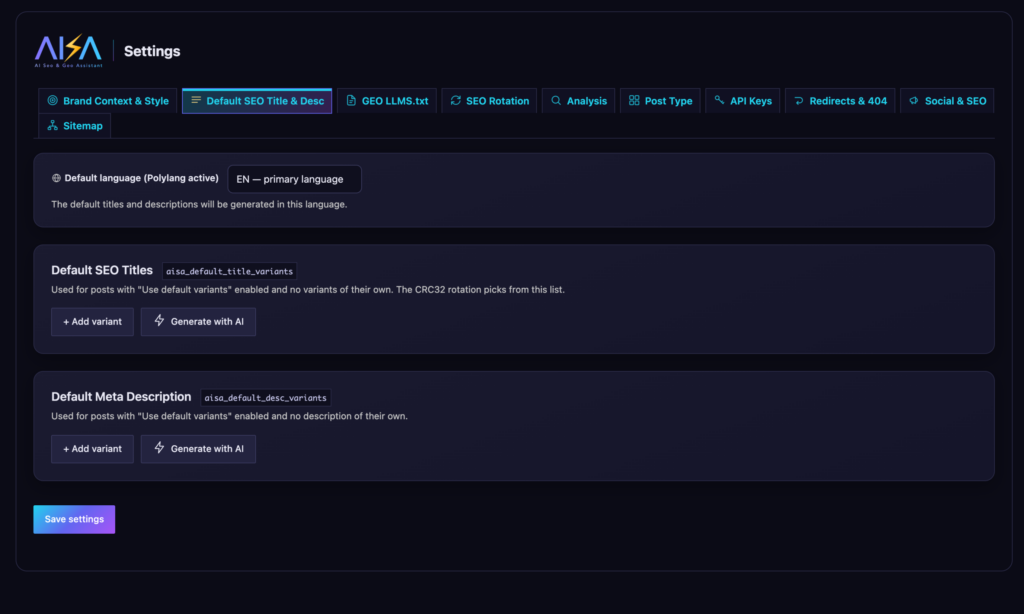Click the aisa_default_title_variants code label

tap(229, 271)
